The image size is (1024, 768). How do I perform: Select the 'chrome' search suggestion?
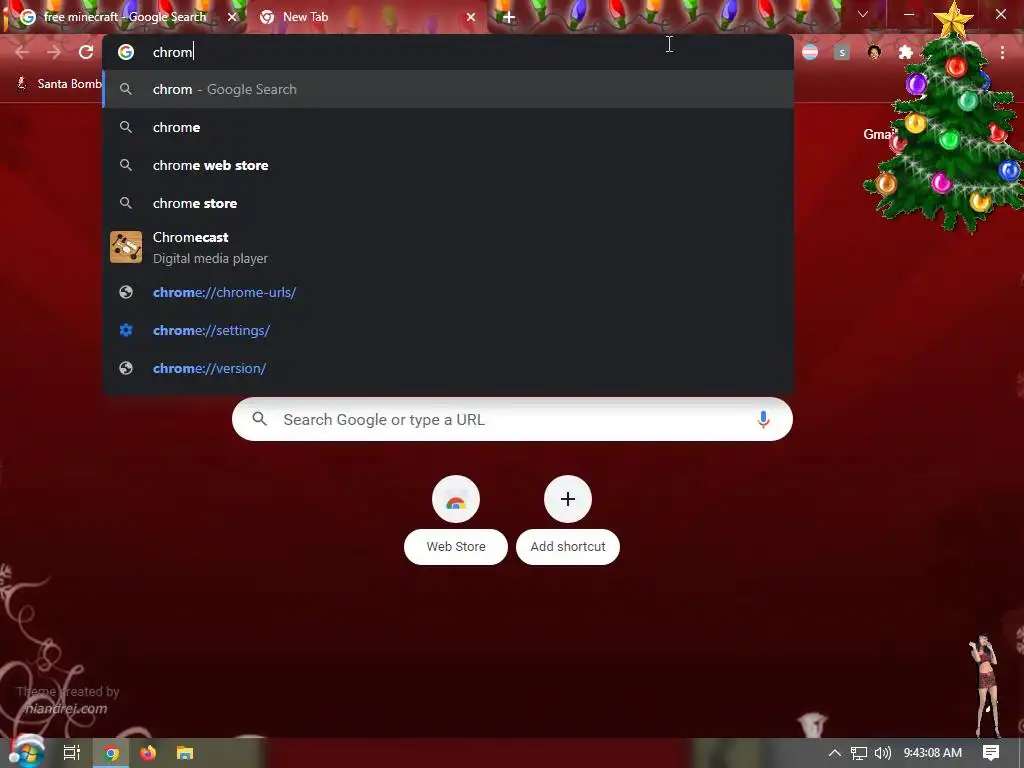coord(448,127)
